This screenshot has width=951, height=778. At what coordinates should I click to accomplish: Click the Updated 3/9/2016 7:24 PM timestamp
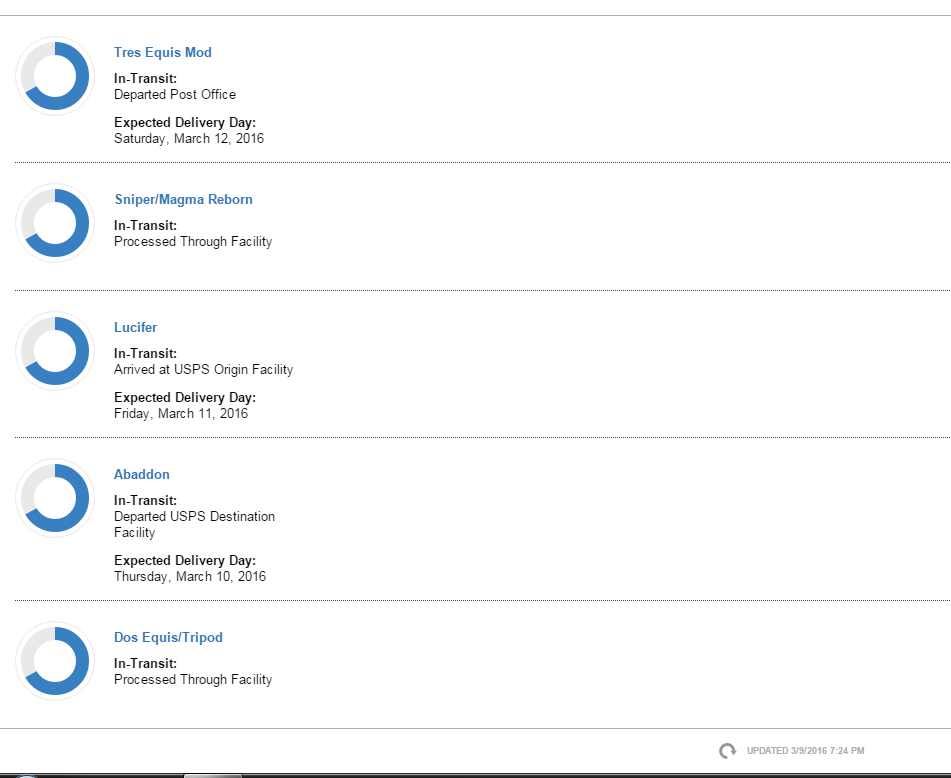(805, 751)
